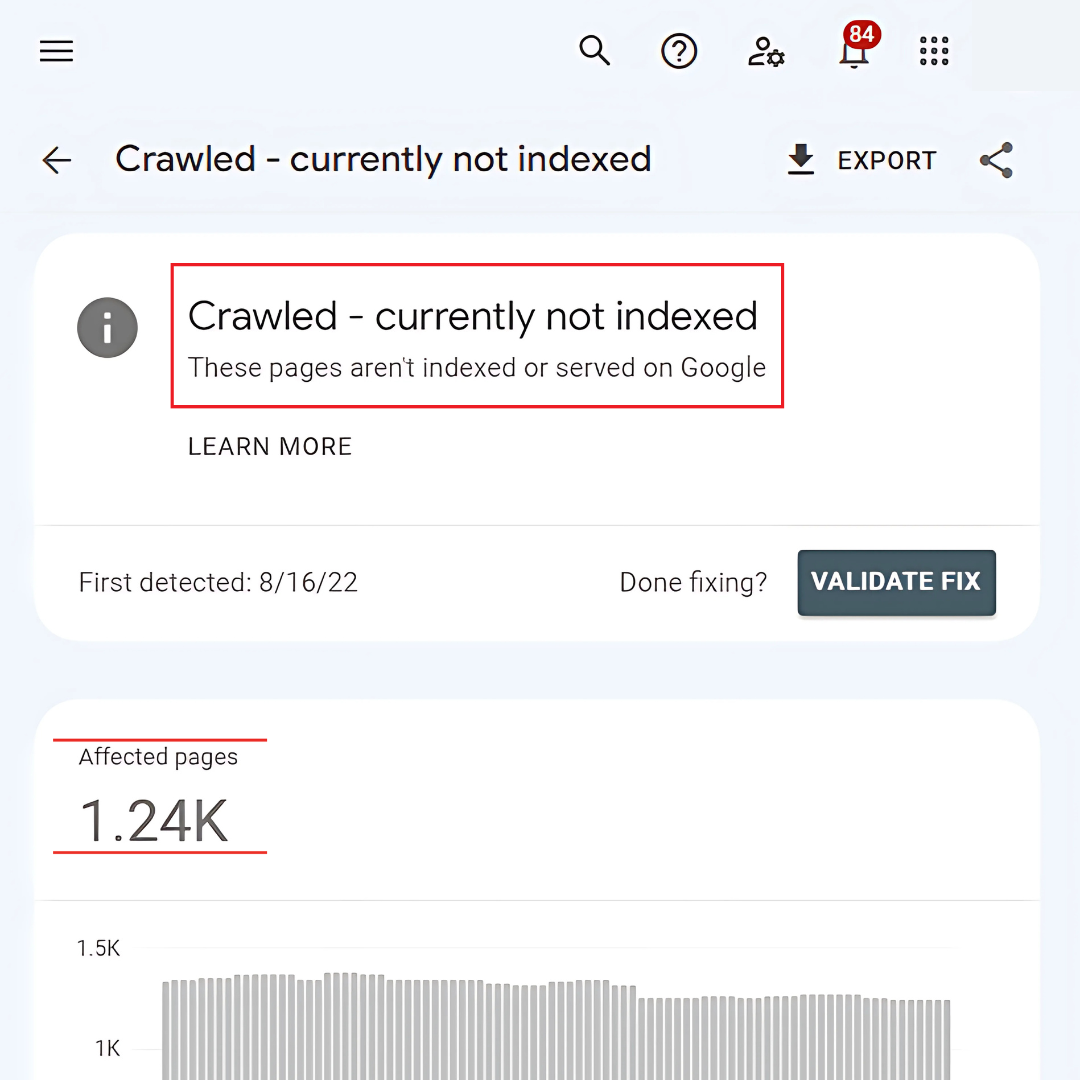Click the search magnifier icon
This screenshot has width=1080, height=1080.
pyautogui.click(x=595, y=50)
